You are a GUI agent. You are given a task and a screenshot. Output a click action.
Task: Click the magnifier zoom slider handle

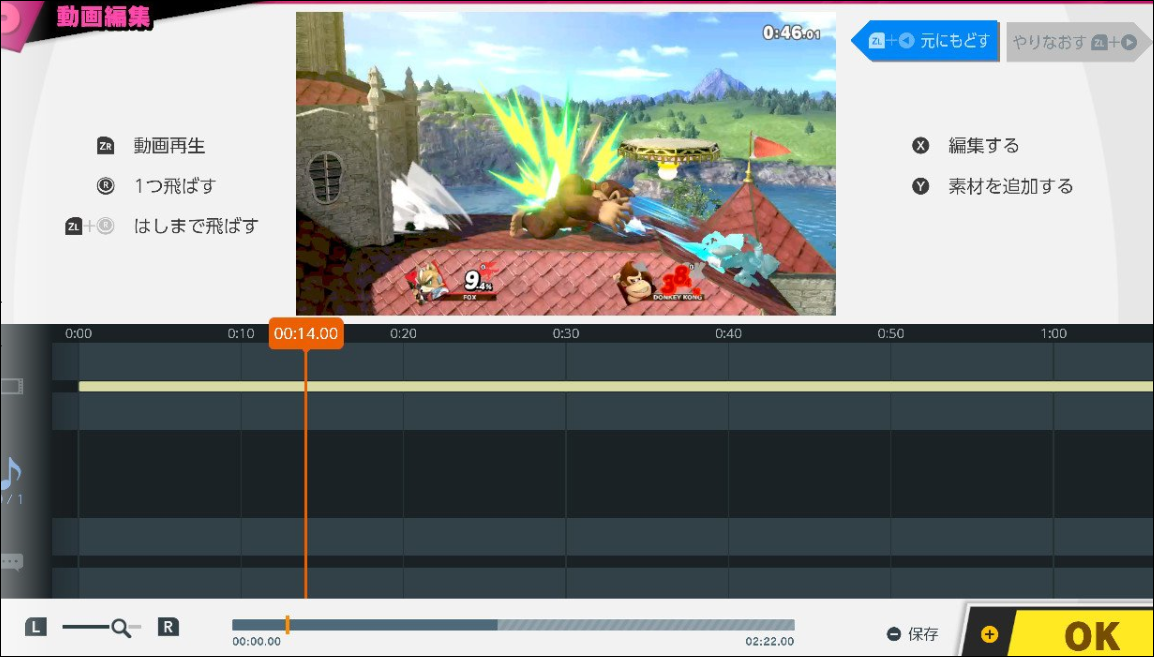(x=120, y=628)
